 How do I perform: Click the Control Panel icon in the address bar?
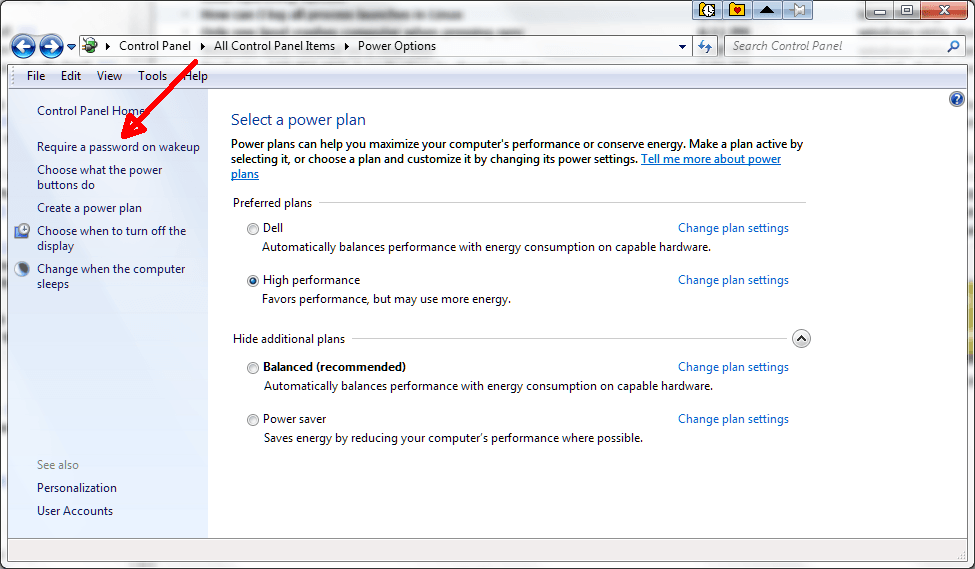point(90,46)
